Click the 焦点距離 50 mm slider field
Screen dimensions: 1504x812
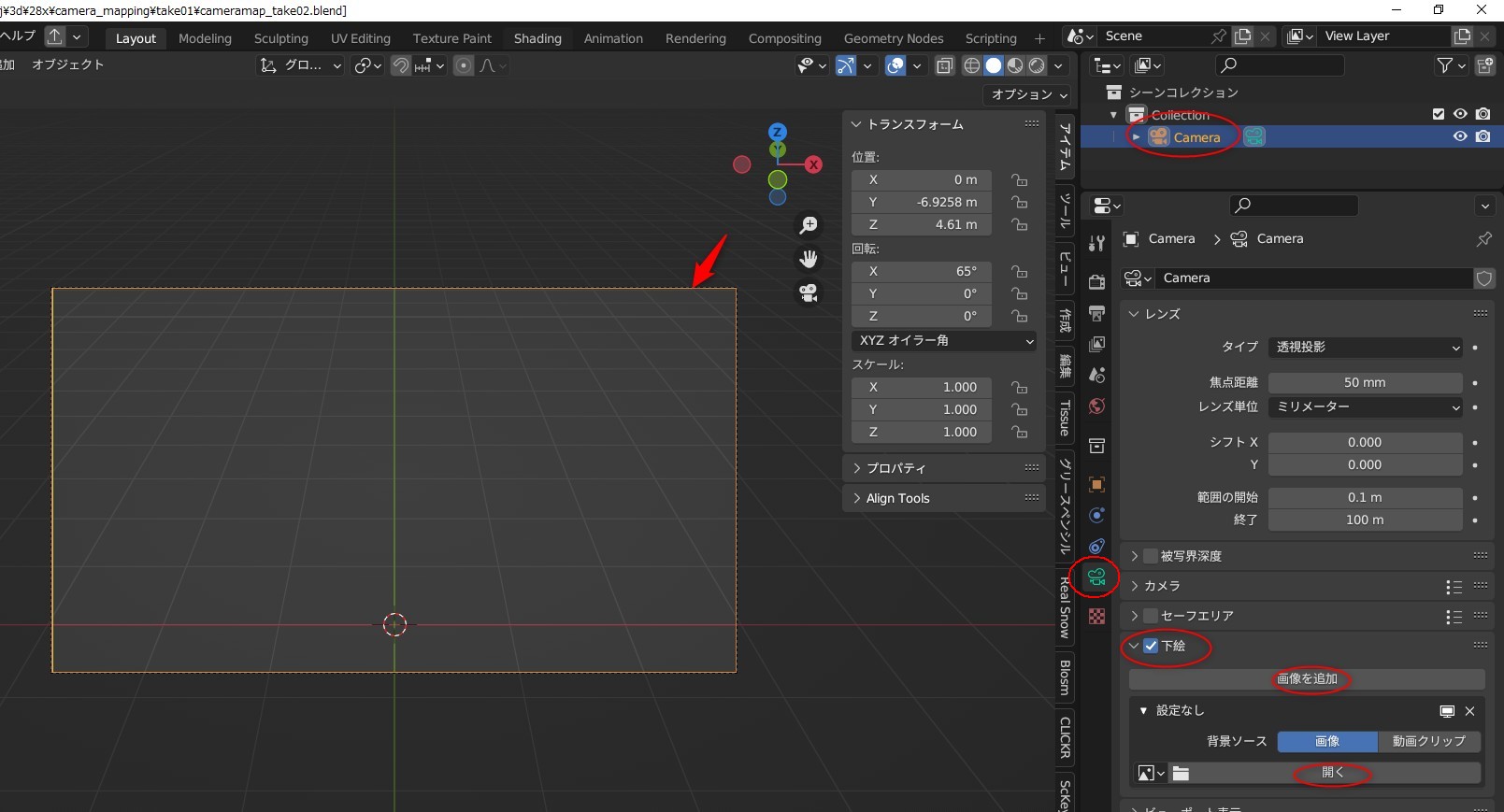point(1365,382)
